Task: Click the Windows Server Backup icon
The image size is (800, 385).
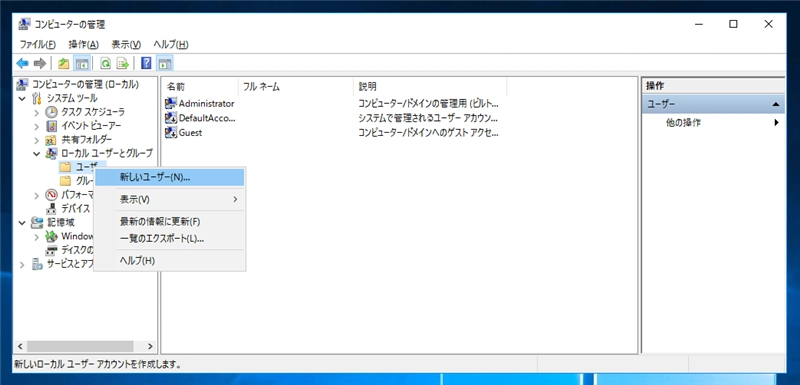Action: (x=52, y=236)
